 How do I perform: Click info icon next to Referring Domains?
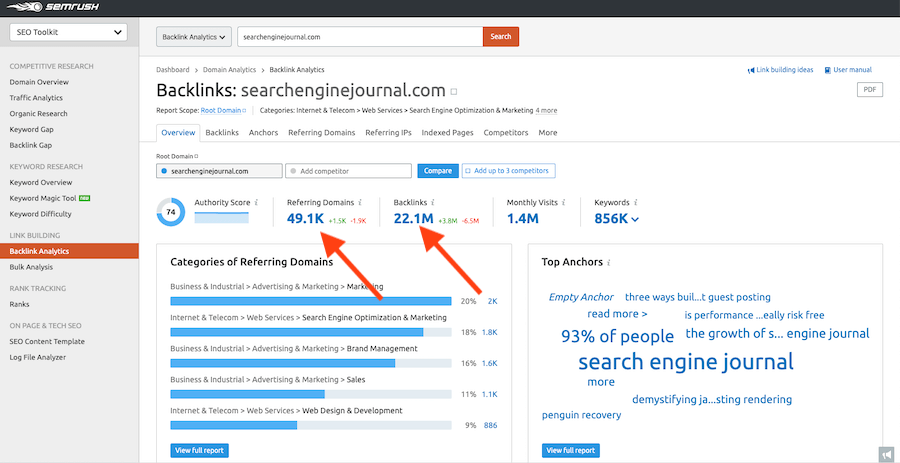(x=360, y=203)
